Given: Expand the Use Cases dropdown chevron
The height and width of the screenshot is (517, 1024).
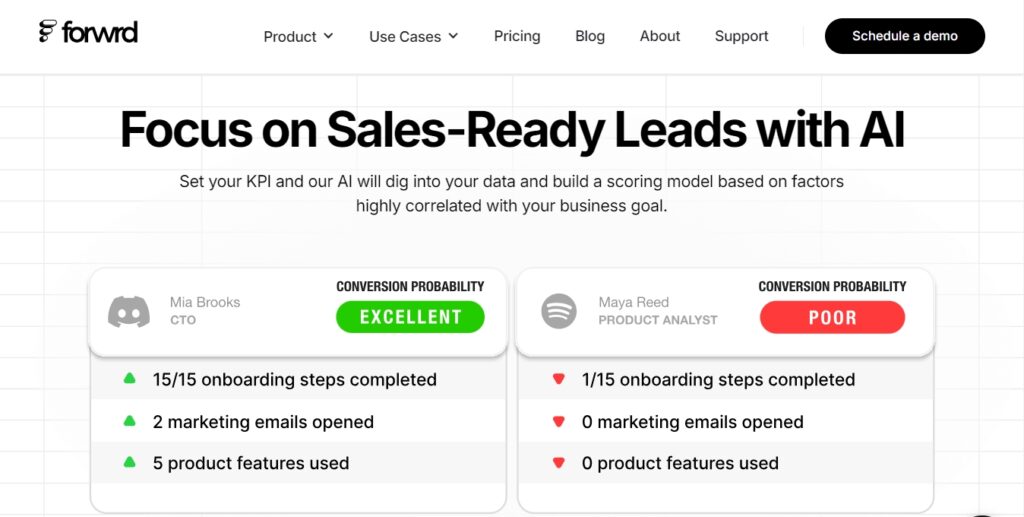Looking at the screenshot, I should click(x=453, y=36).
